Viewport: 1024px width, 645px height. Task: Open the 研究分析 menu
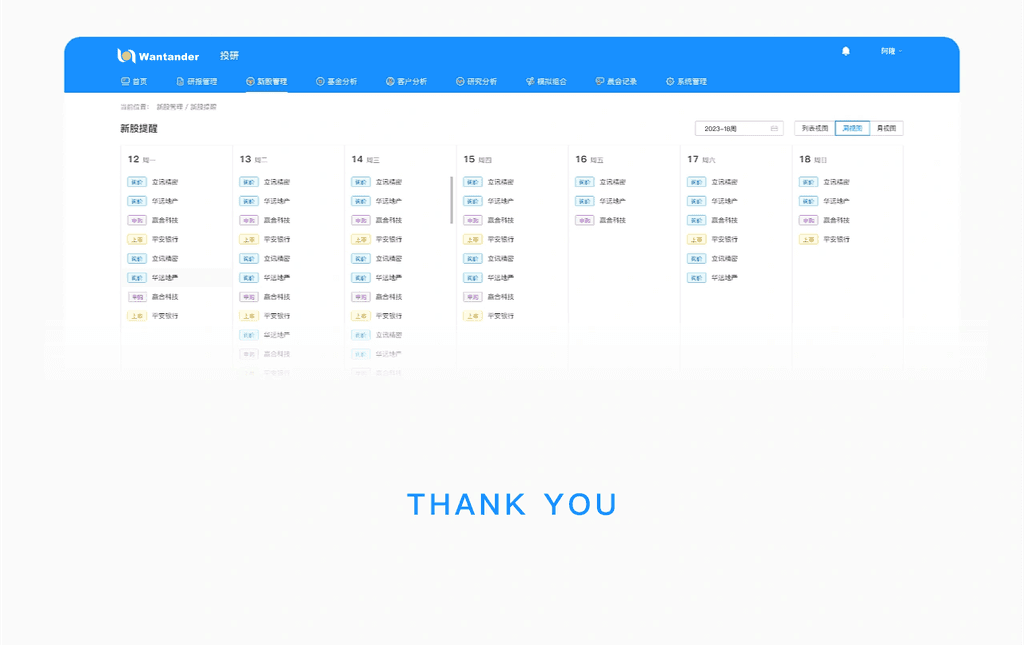click(476, 82)
